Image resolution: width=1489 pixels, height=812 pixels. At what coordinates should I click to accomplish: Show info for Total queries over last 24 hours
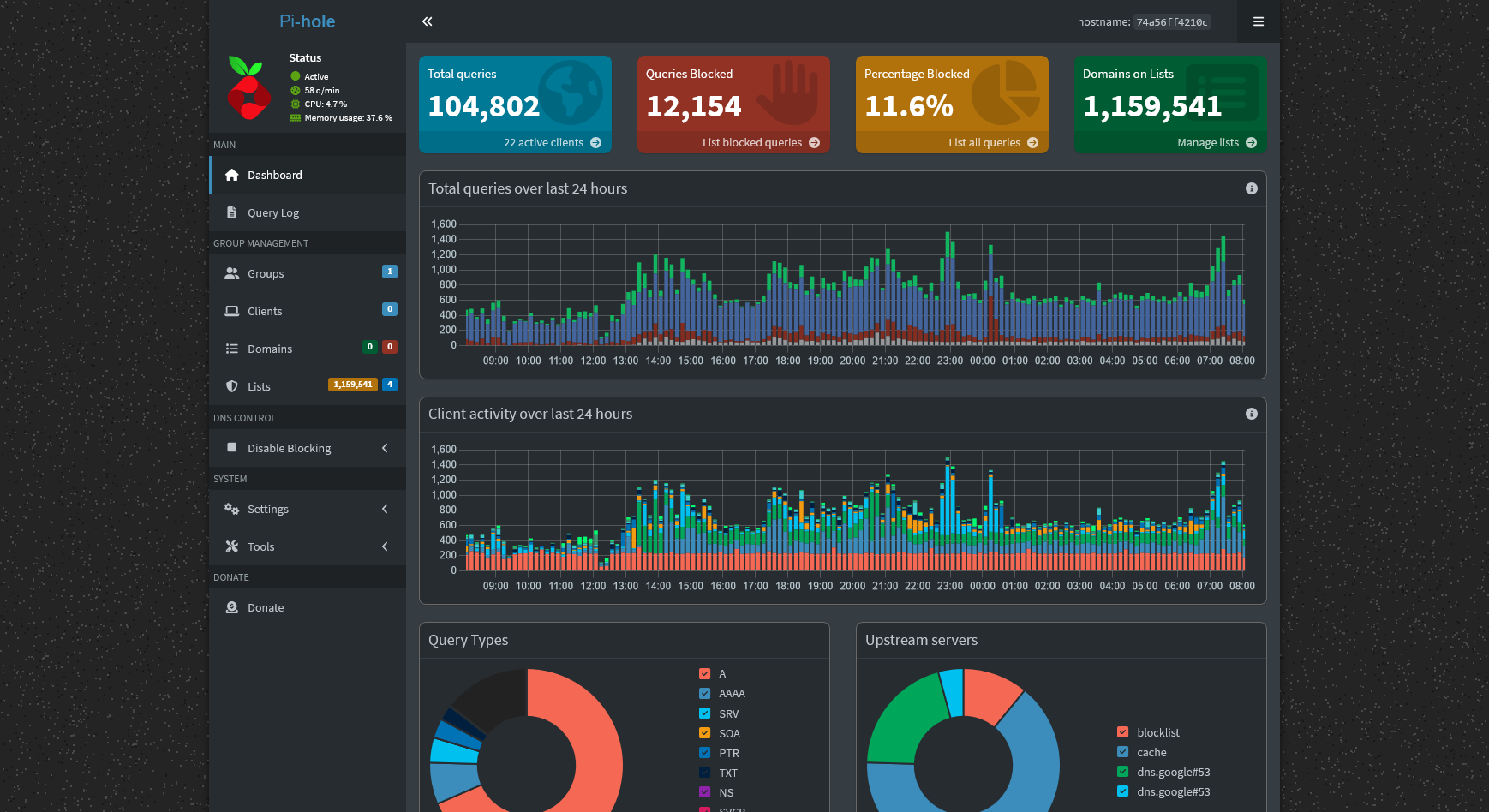[1251, 188]
